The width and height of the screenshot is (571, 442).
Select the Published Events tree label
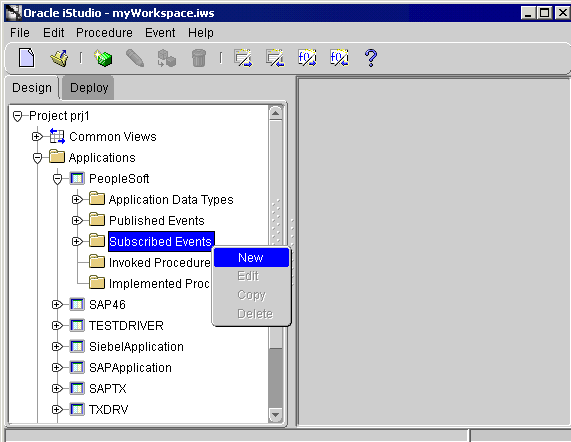tap(157, 221)
